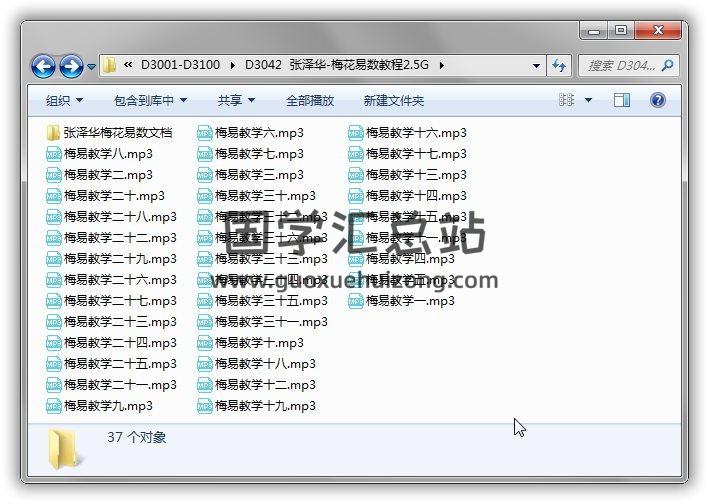Select file name 梅易教学十六.mp3
The image size is (709, 504).
(416, 133)
